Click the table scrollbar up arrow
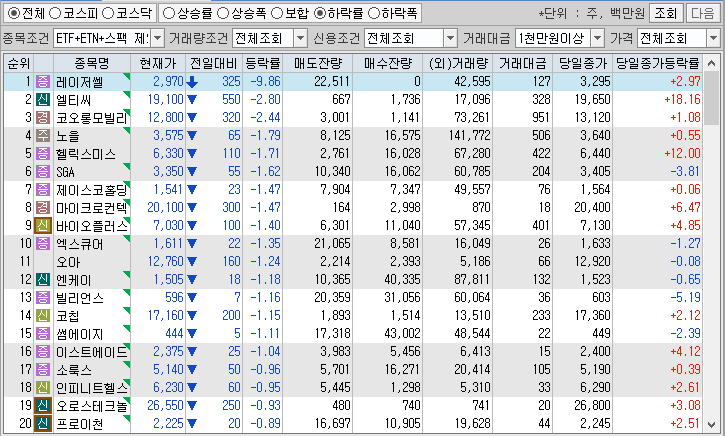Image resolution: width=725 pixels, height=436 pixels. click(x=712, y=63)
